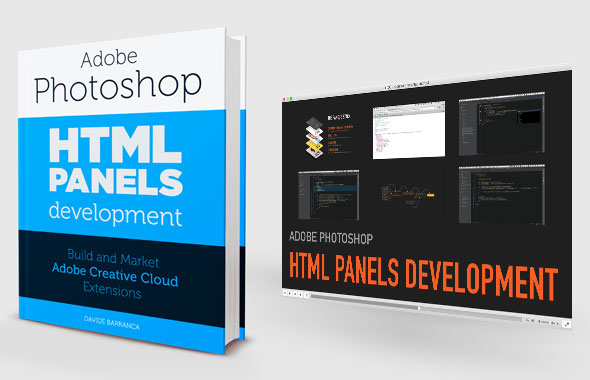The width and height of the screenshot is (590, 380).
Task: Click the word "Adobe" atop the book cover
Action: coord(109,58)
